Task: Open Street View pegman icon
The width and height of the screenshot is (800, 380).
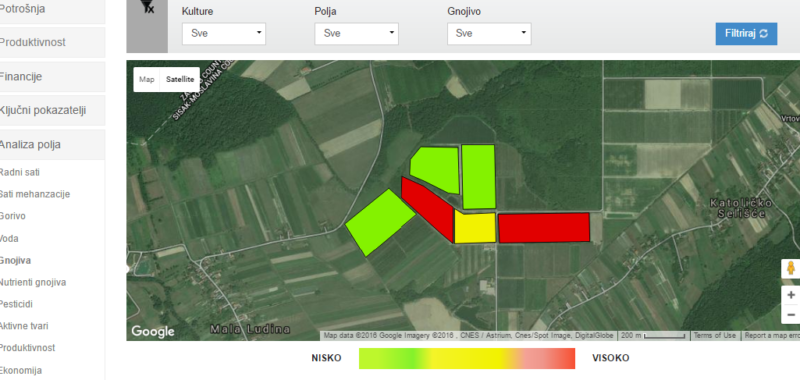Action: coord(791,268)
